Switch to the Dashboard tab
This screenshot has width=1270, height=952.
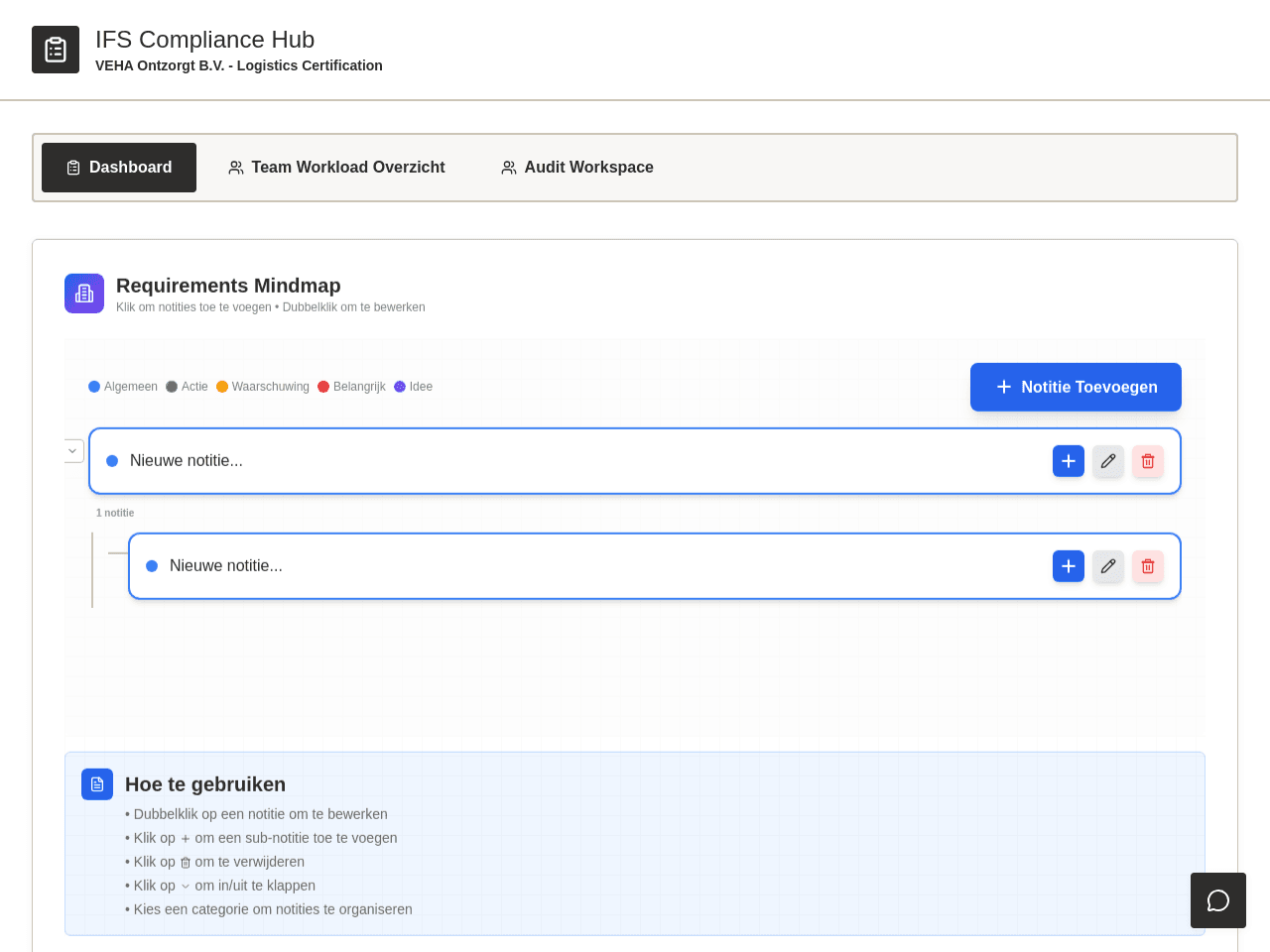point(119,168)
